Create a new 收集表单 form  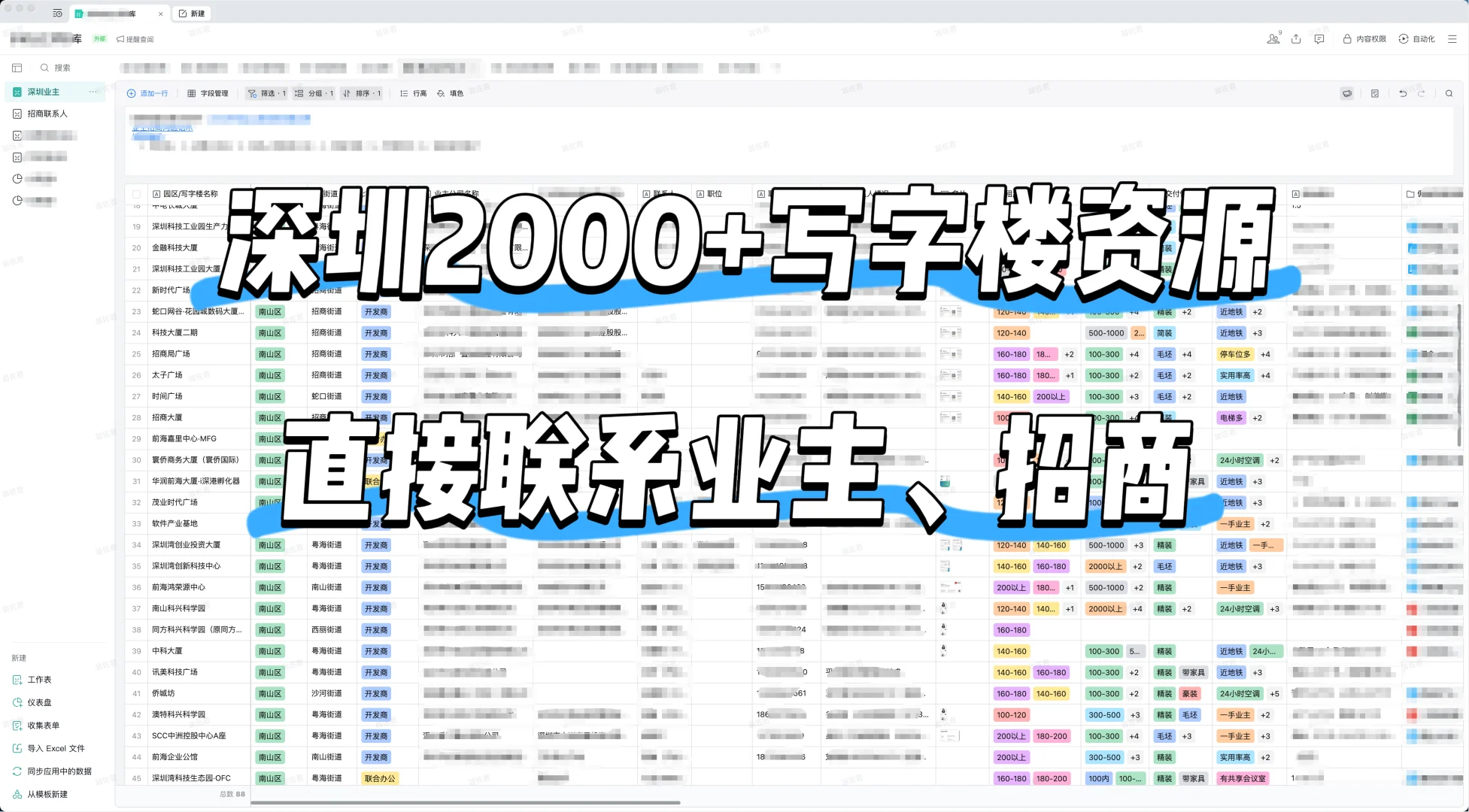click(36, 726)
